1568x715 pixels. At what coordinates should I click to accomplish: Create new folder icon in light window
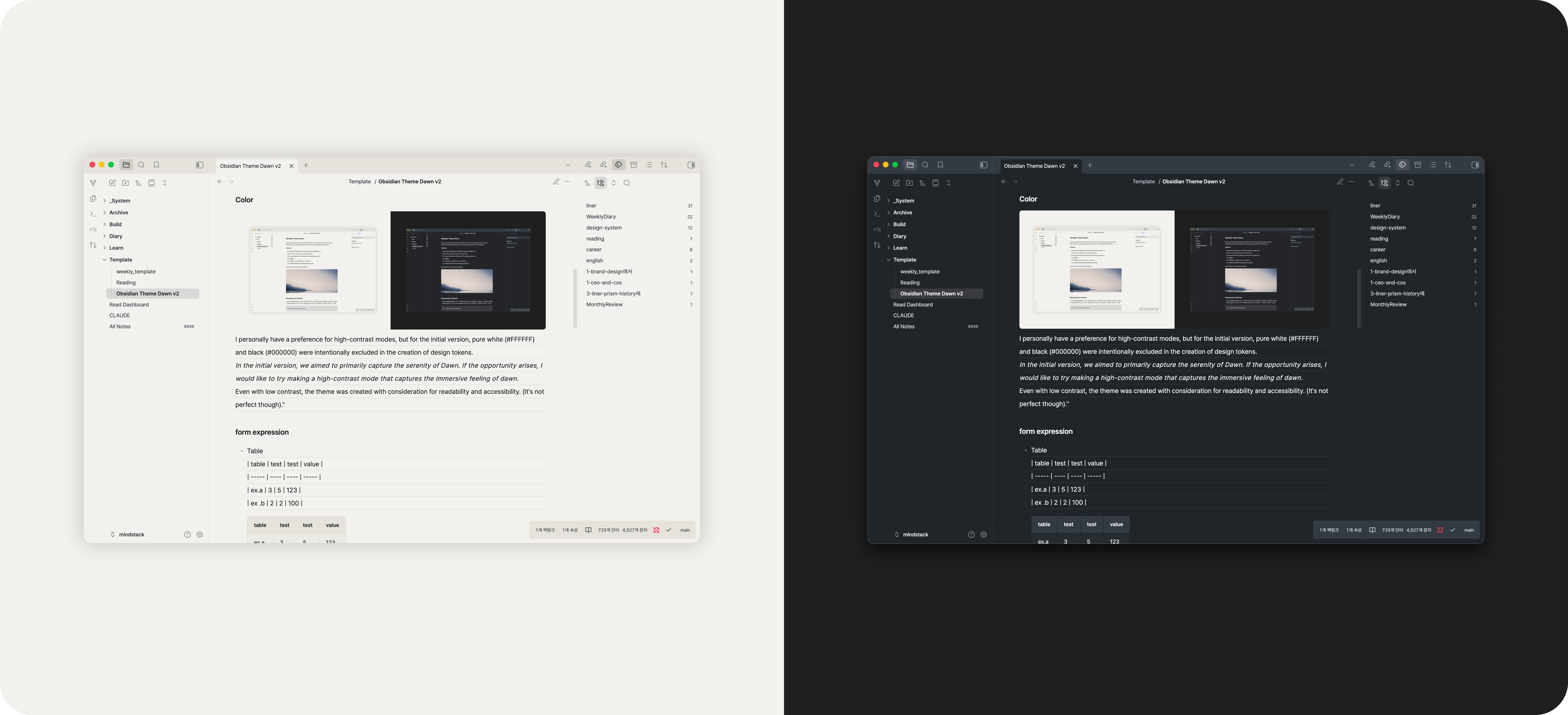[x=125, y=183]
